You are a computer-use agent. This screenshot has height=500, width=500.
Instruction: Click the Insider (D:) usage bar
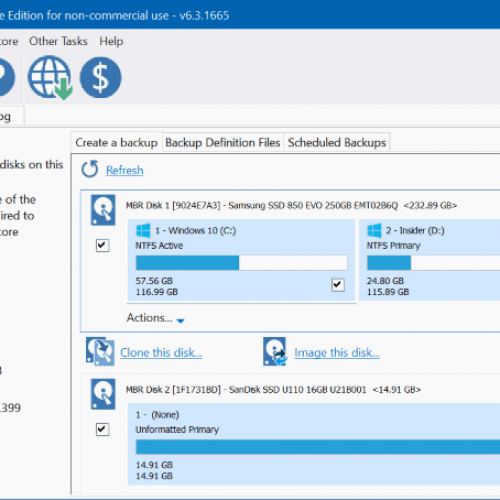click(433, 263)
